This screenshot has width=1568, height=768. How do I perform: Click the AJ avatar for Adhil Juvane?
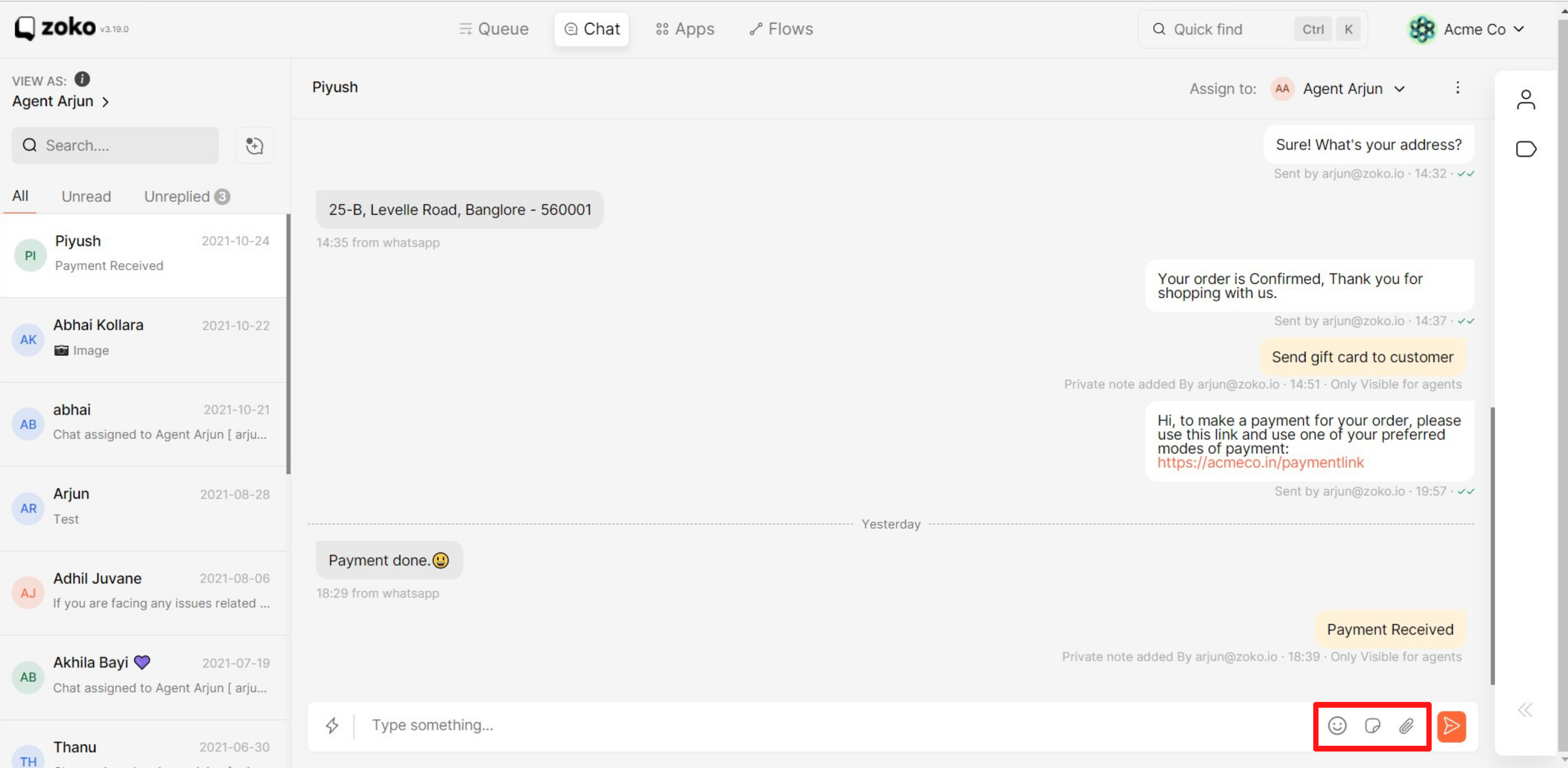[28, 593]
